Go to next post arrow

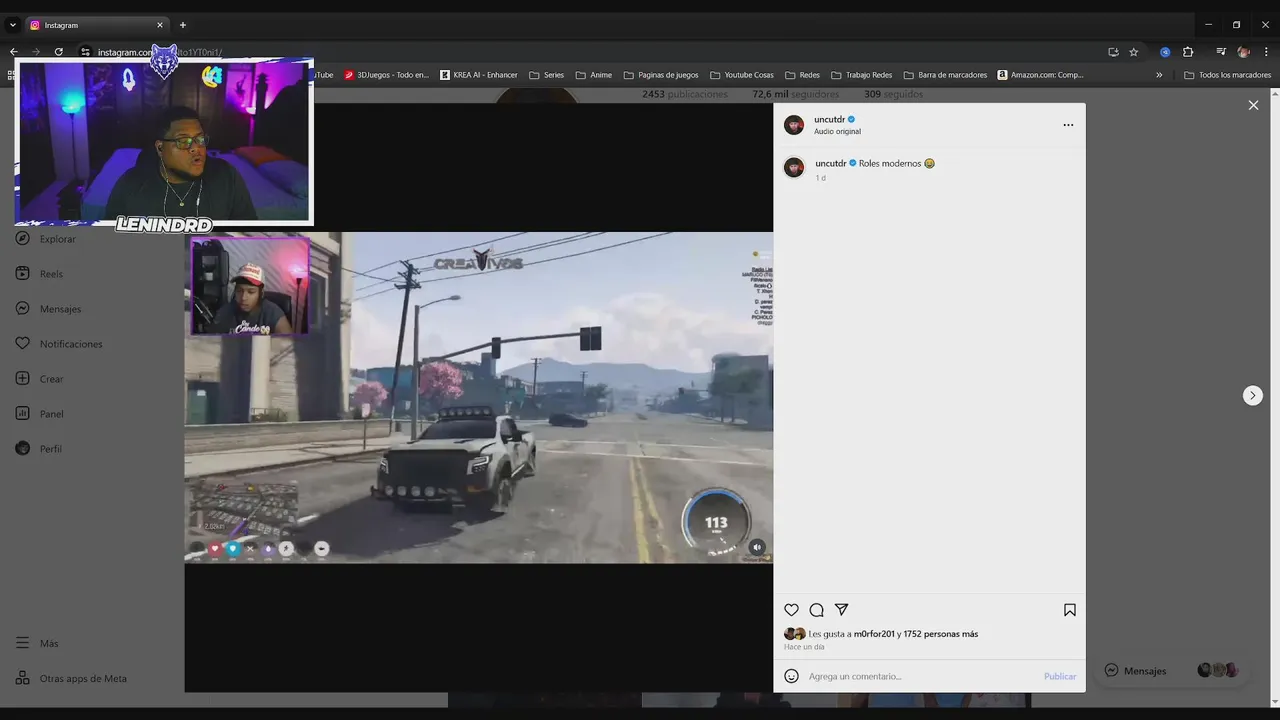point(1253,395)
